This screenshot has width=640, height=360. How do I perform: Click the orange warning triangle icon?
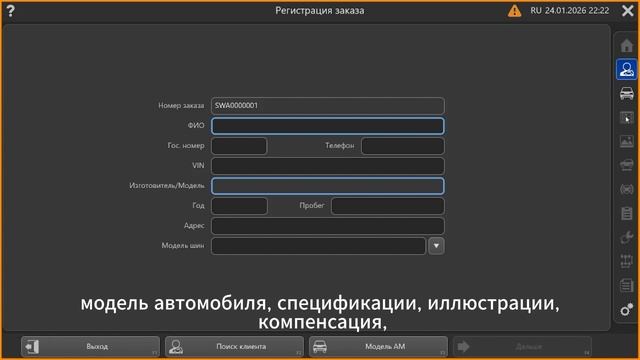coord(514,11)
